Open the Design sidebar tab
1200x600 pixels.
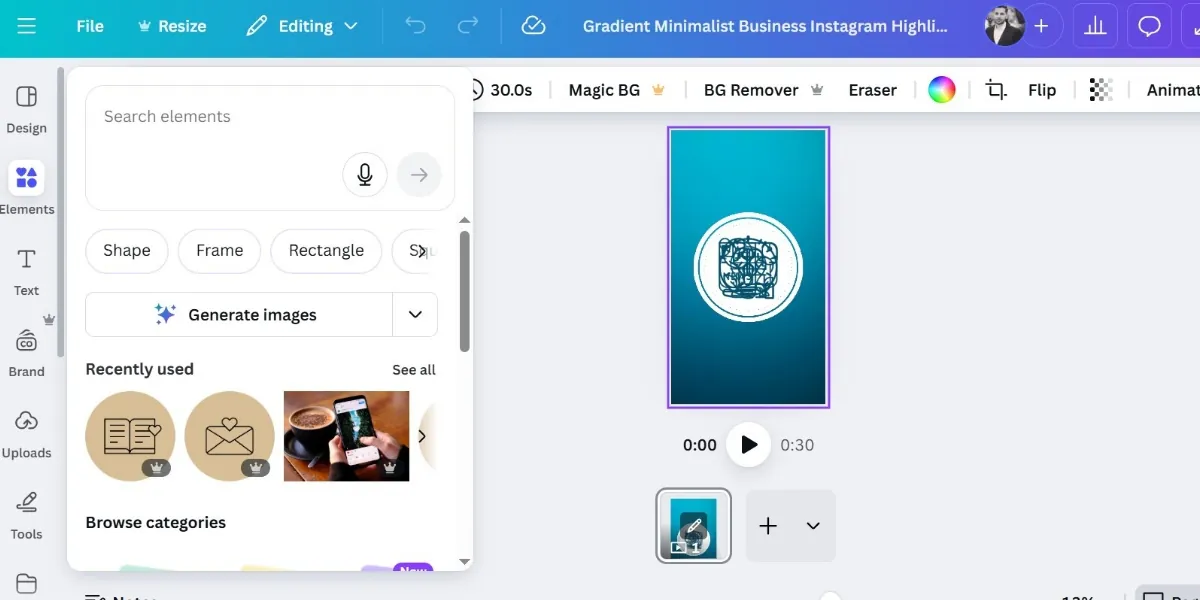tap(27, 109)
